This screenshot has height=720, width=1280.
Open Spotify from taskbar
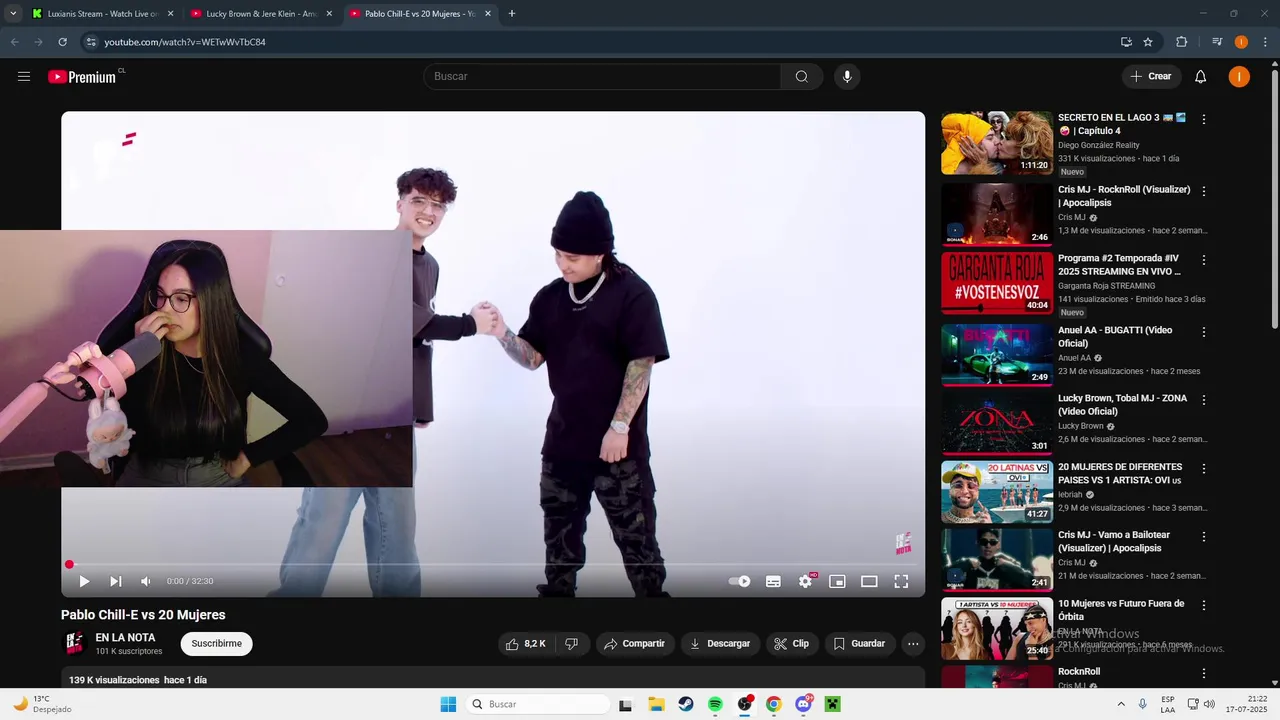[715, 704]
